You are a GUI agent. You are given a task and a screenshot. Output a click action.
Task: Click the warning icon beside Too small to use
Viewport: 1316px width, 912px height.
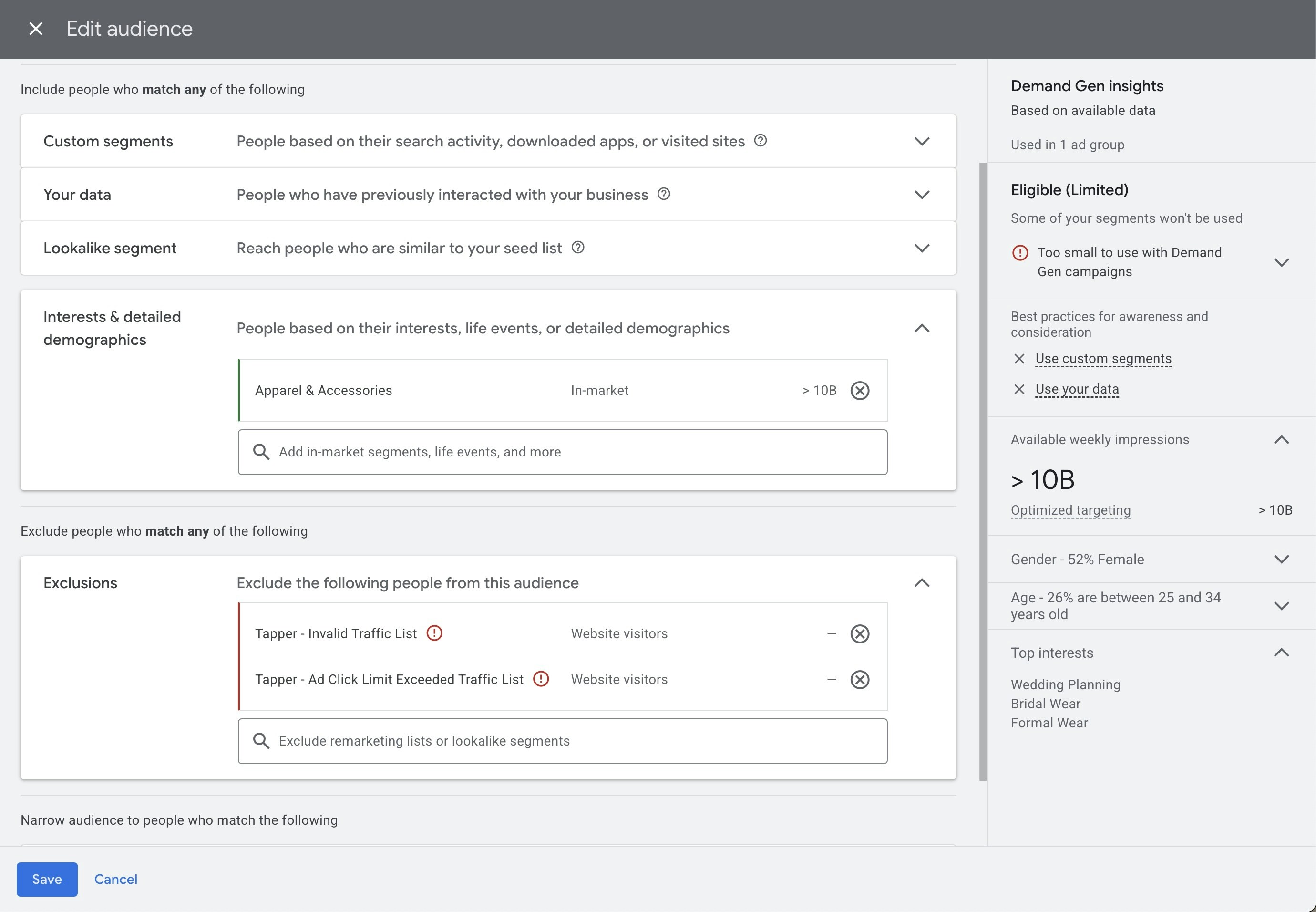pos(1021,253)
